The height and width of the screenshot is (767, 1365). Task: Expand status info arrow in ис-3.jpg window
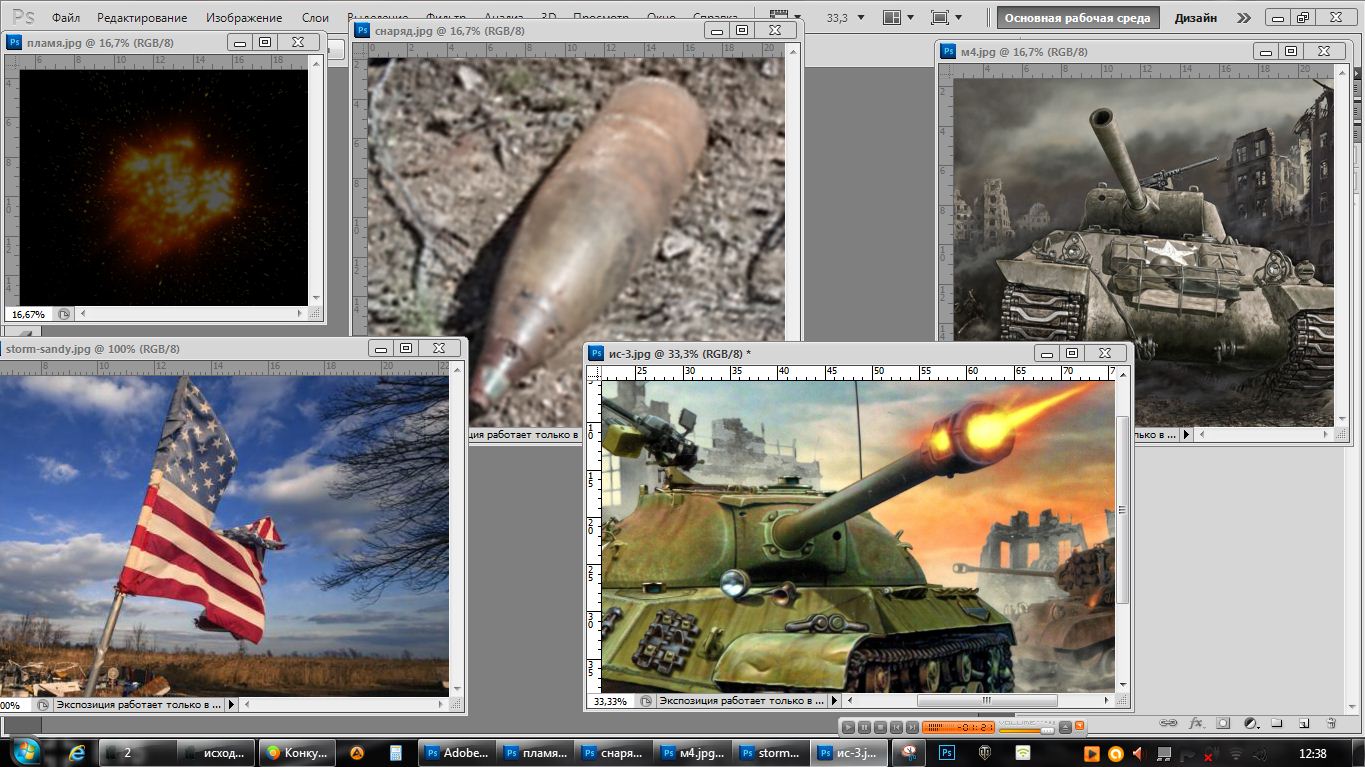pos(834,701)
